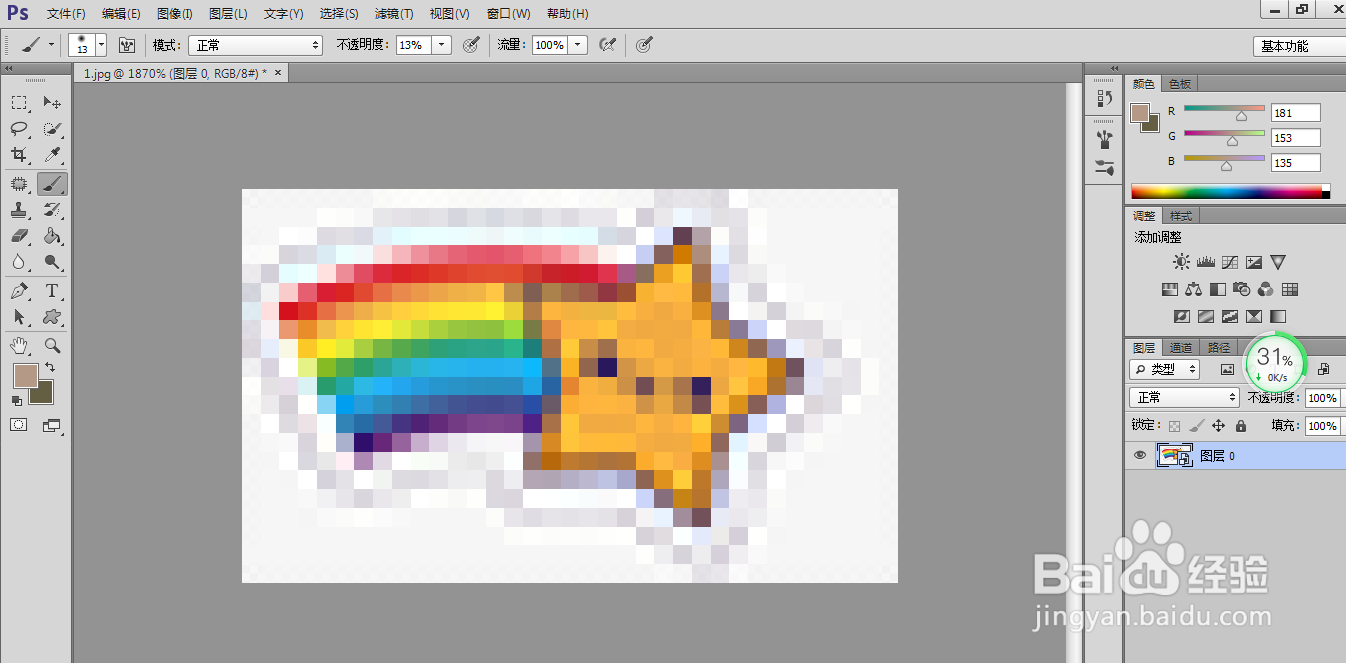Add a Color Balance adjustment
1346x663 pixels.
[x=1193, y=290]
